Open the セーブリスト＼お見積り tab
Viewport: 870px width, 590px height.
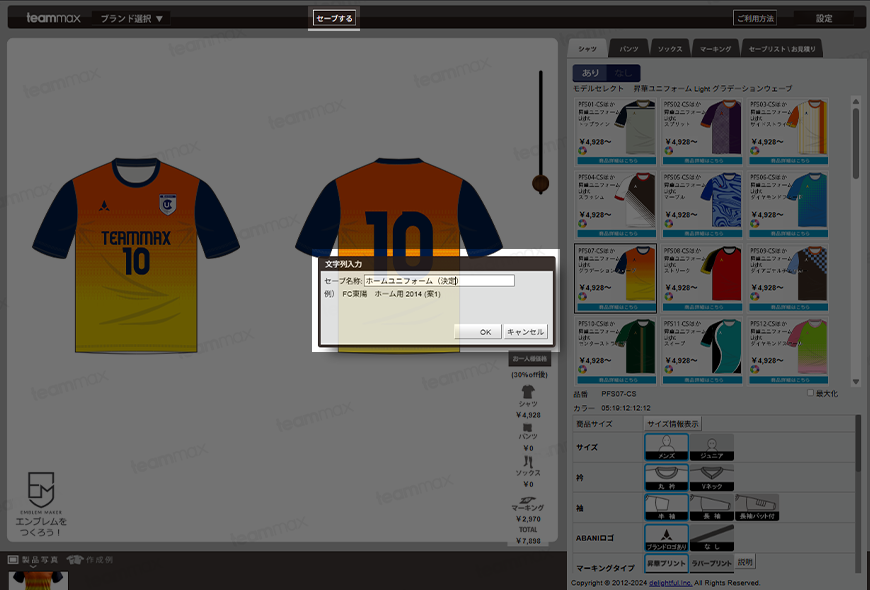pyautogui.click(x=782, y=49)
